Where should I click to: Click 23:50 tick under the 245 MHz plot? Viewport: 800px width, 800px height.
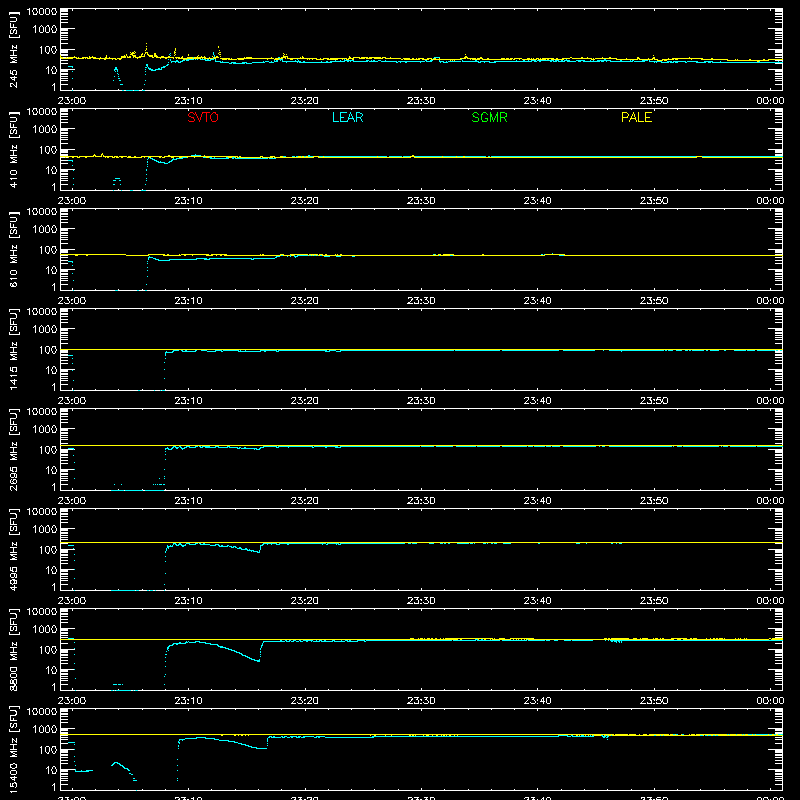point(654,101)
